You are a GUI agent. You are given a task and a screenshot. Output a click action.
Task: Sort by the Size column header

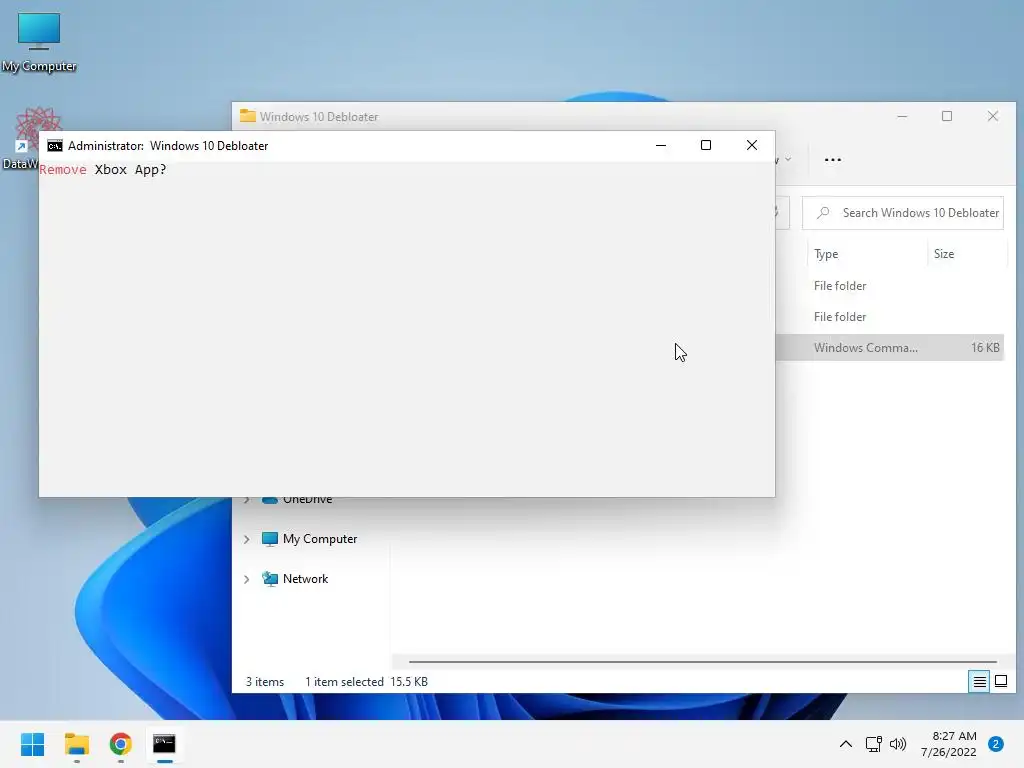[944, 254]
